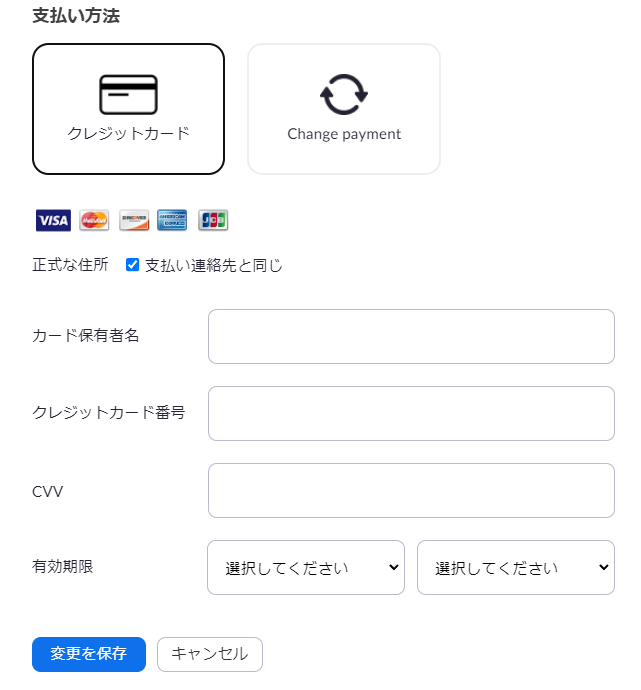The height and width of the screenshot is (690, 641).
Task: Focus the CVV input field
Action: pos(411,490)
